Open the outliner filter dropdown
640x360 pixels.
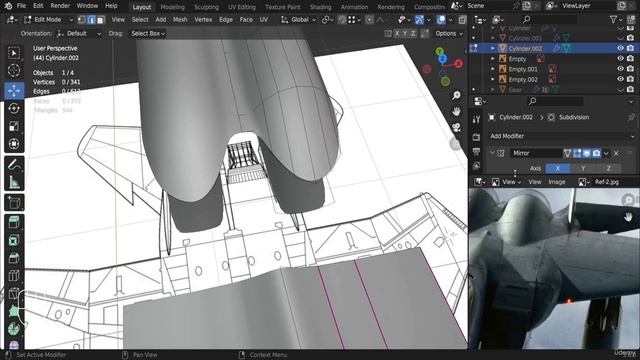pos(616,19)
